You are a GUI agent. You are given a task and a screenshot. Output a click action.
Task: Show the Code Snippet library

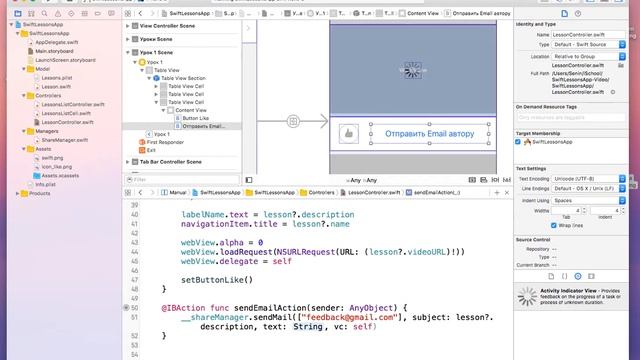[x=564, y=276]
